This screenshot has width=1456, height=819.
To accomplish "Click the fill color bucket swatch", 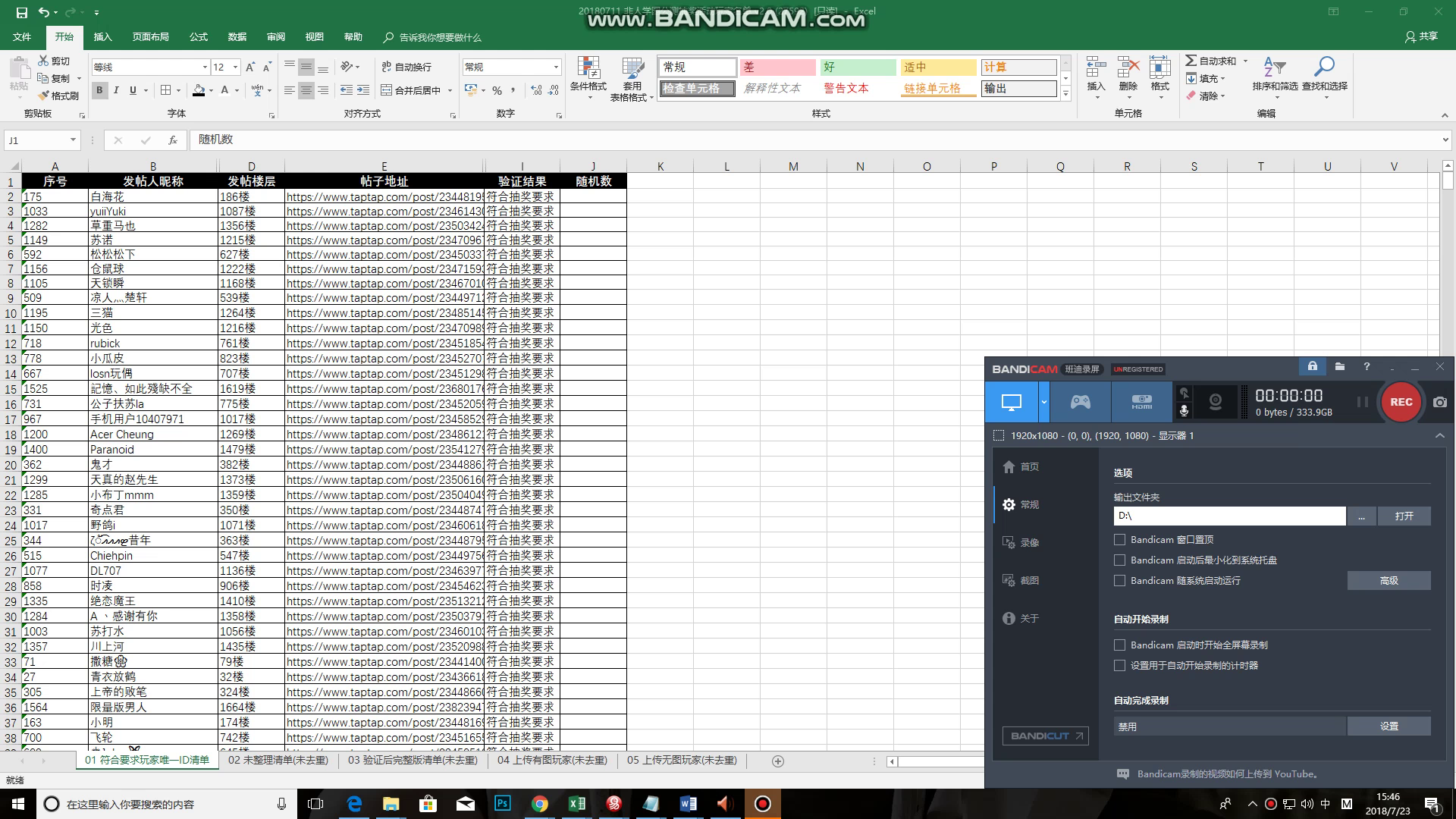I will (x=199, y=90).
